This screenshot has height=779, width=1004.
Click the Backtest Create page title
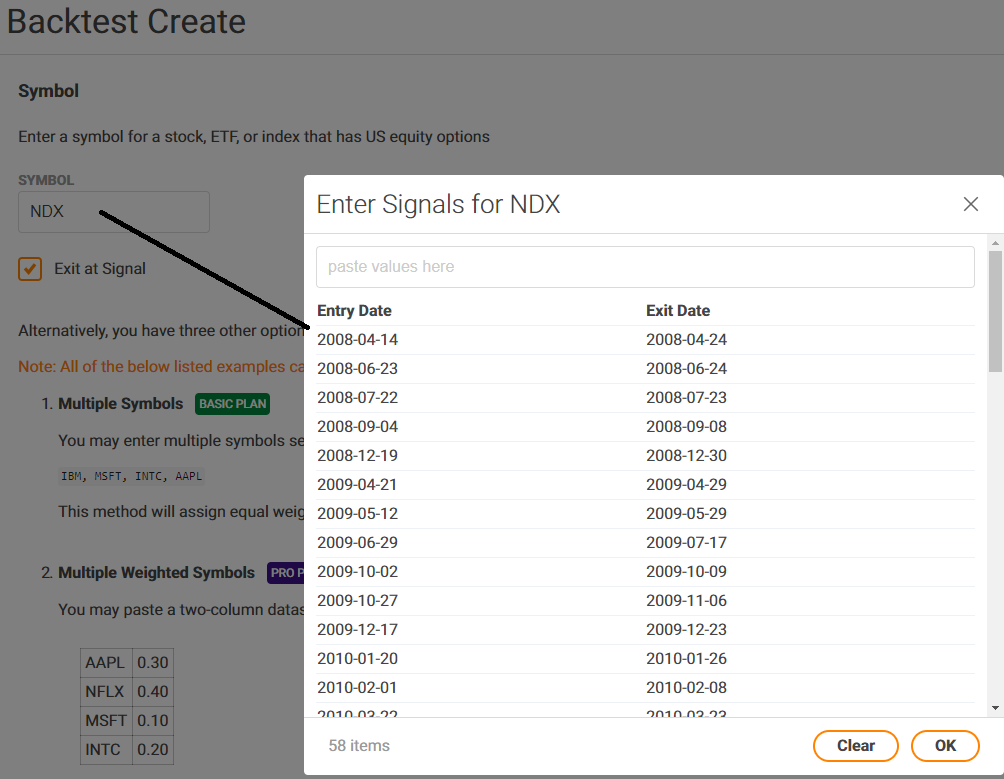[x=126, y=22]
